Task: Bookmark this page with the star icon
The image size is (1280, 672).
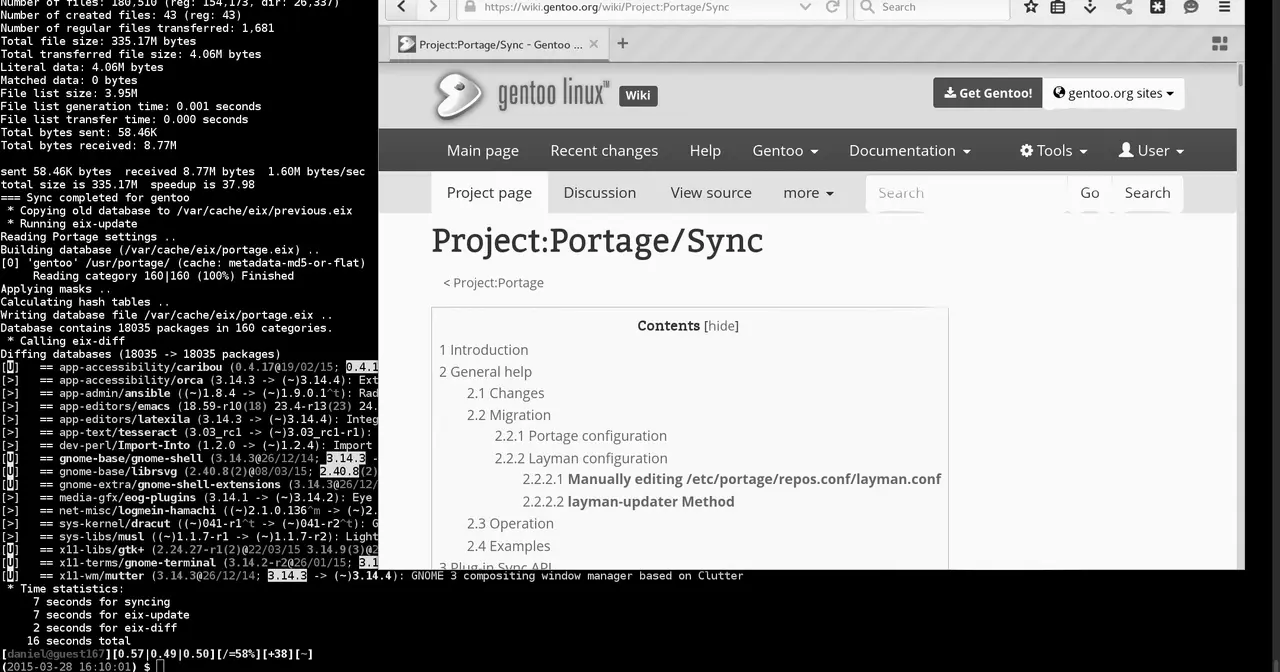Action: [1031, 7]
